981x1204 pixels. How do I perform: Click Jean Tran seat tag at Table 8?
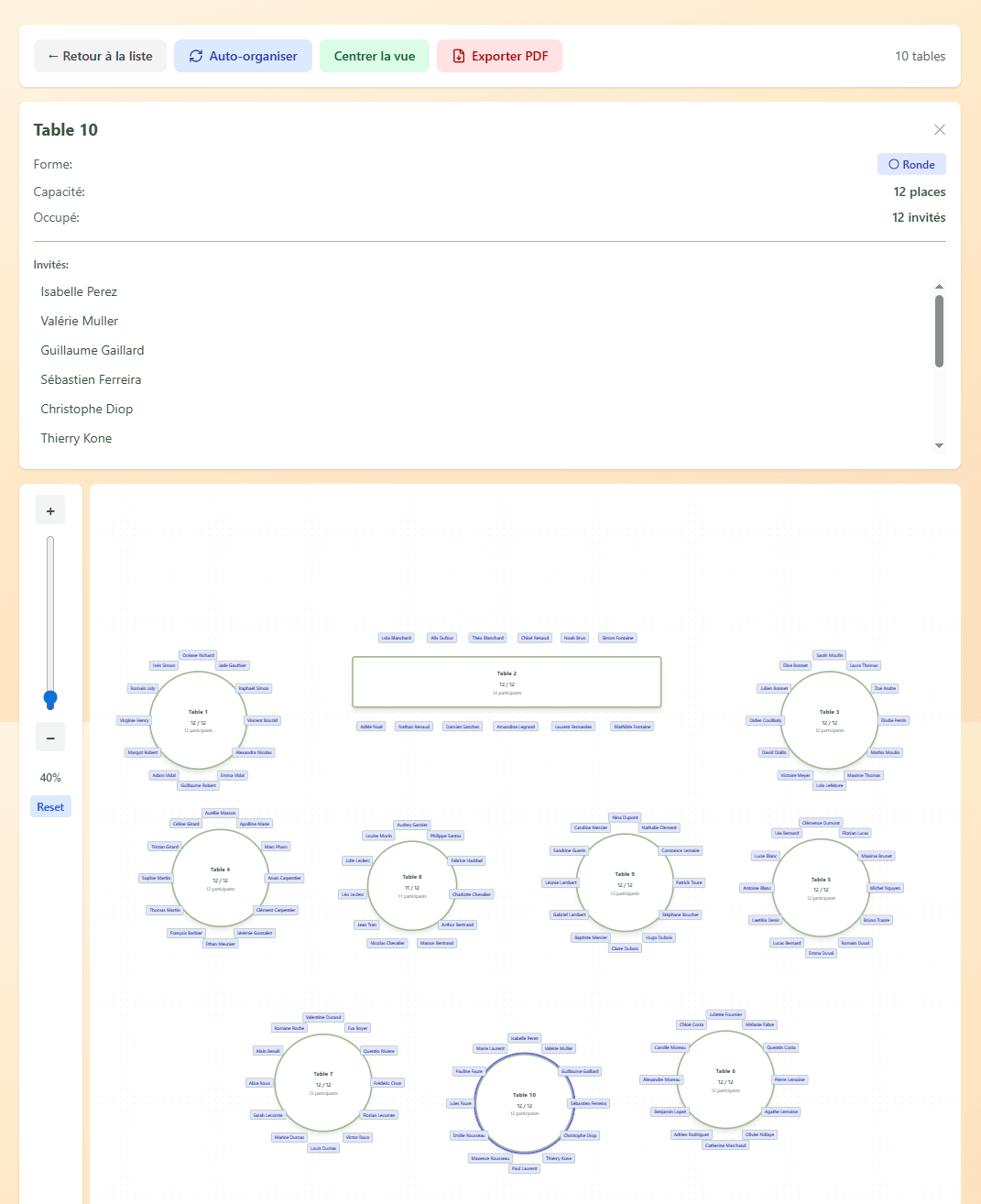[366, 925]
